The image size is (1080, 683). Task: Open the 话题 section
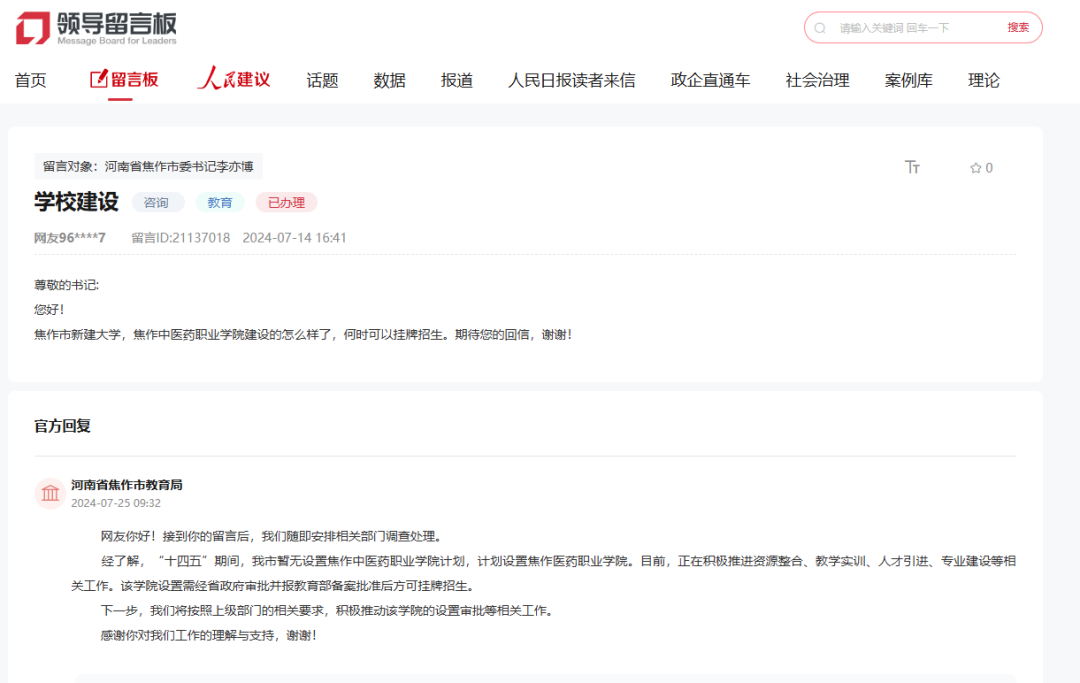click(x=321, y=80)
